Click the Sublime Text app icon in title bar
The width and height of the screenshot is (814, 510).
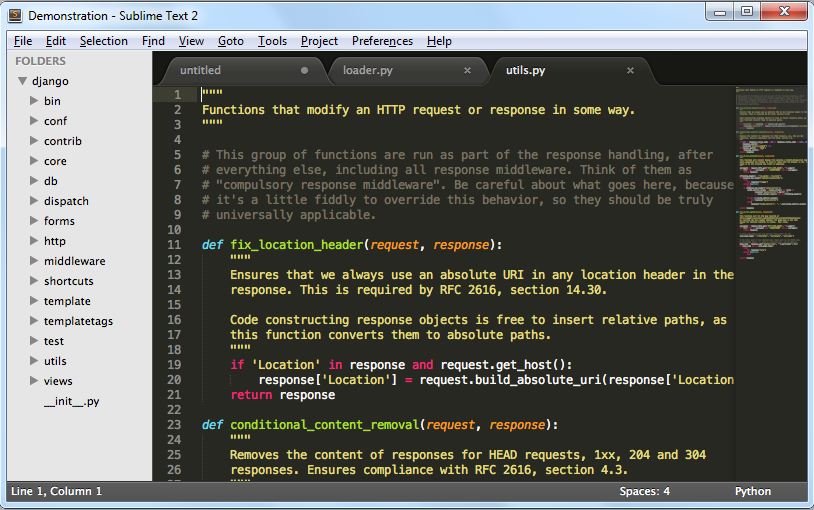click(x=15, y=16)
